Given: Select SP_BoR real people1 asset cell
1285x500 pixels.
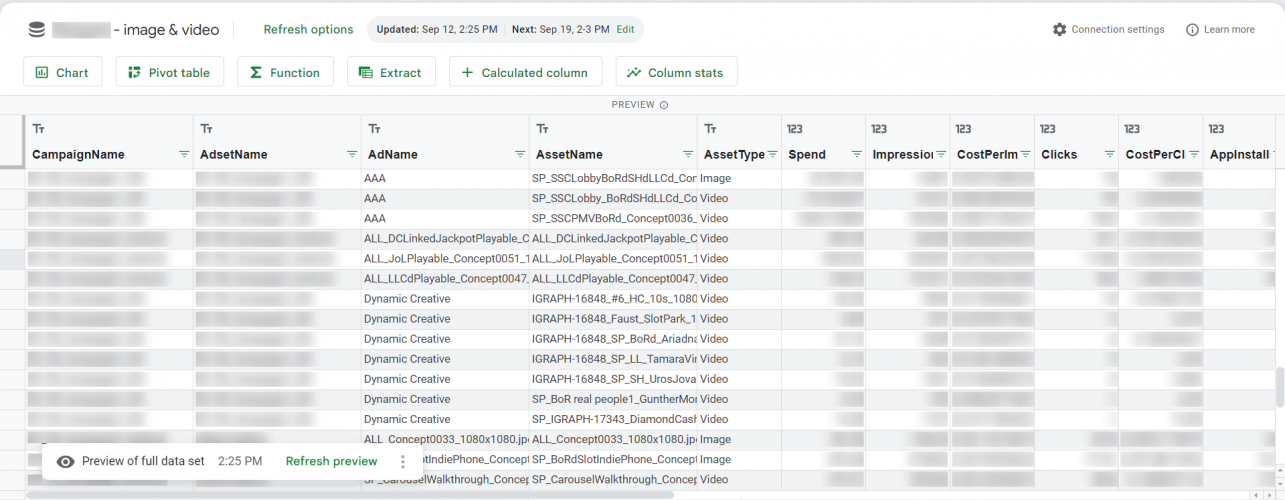Looking at the screenshot, I should [x=613, y=399].
